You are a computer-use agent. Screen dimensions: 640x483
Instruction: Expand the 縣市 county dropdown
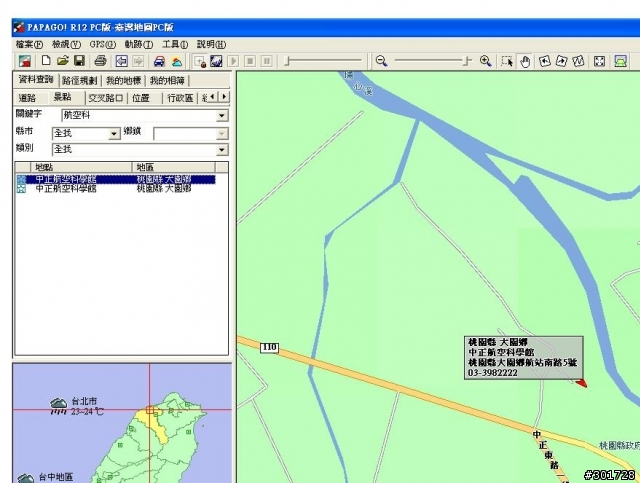(x=114, y=134)
